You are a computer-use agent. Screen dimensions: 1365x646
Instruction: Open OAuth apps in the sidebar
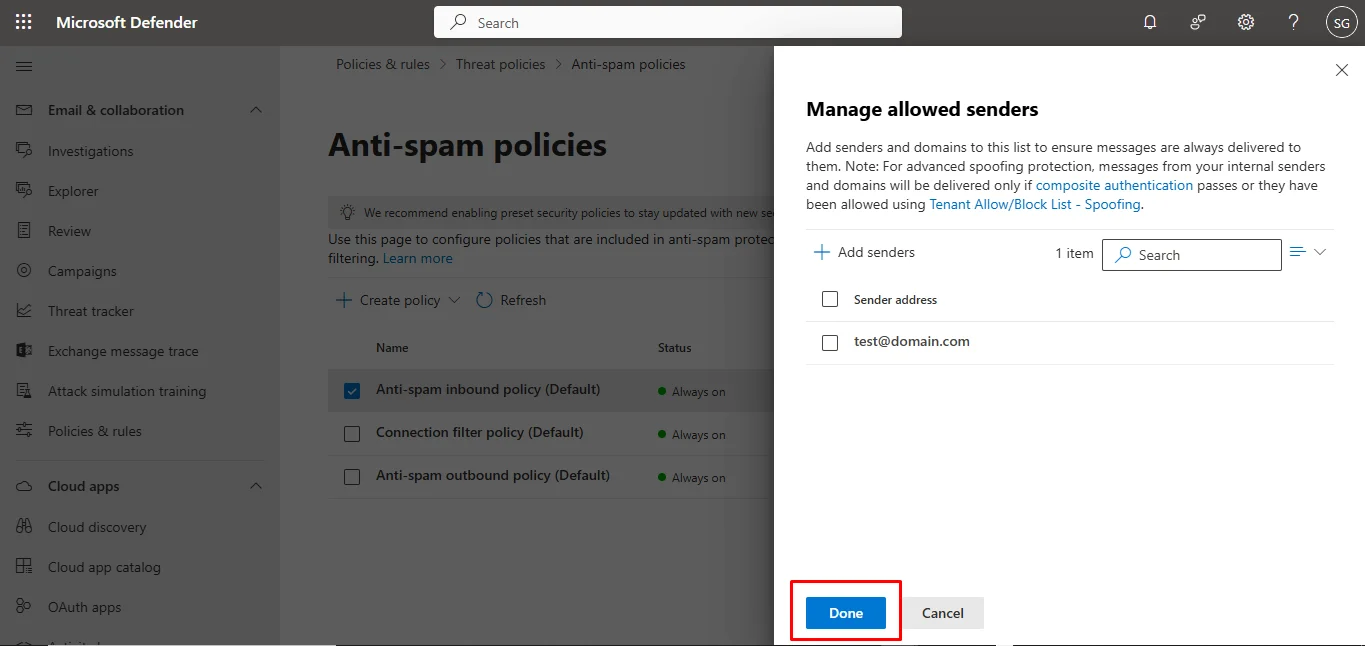point(84,607)
